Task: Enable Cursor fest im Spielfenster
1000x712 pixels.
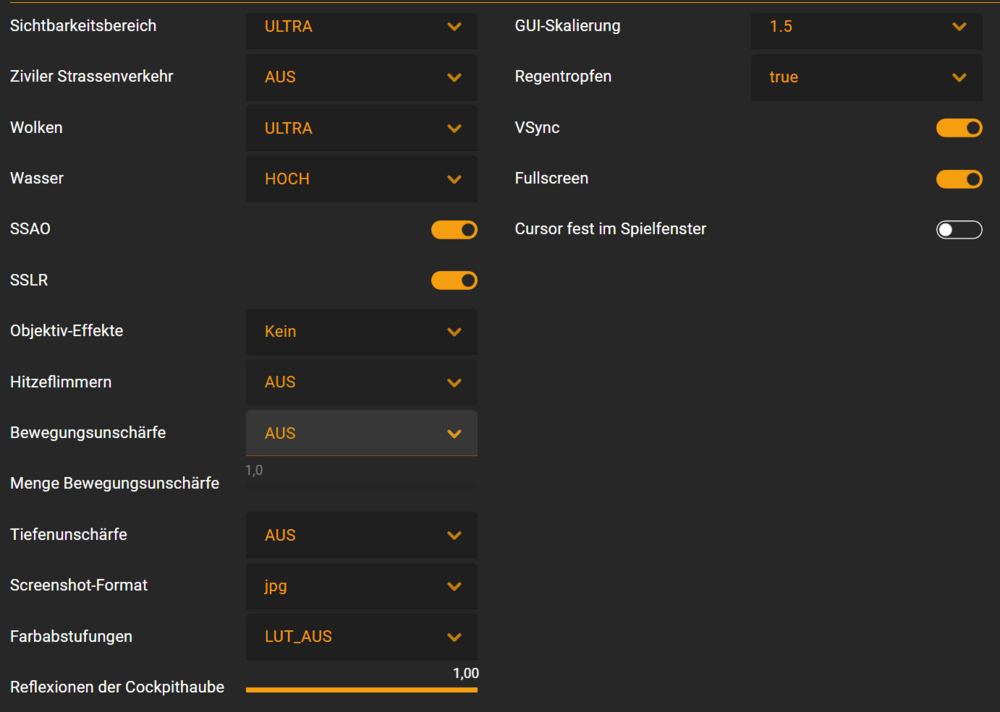Action: (959, 230)
